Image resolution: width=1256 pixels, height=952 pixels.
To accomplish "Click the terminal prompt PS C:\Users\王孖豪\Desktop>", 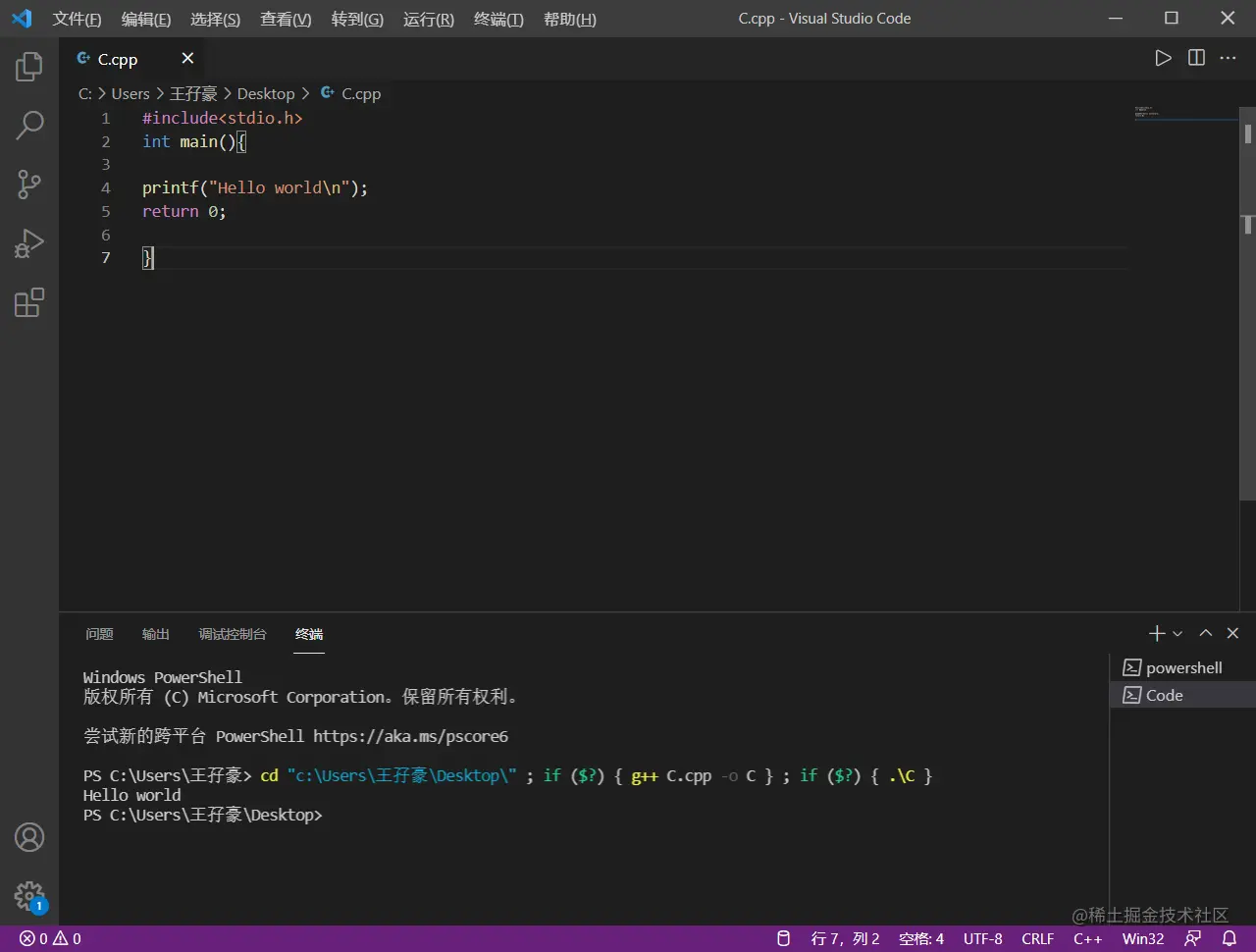I will [x=203, y=815].
